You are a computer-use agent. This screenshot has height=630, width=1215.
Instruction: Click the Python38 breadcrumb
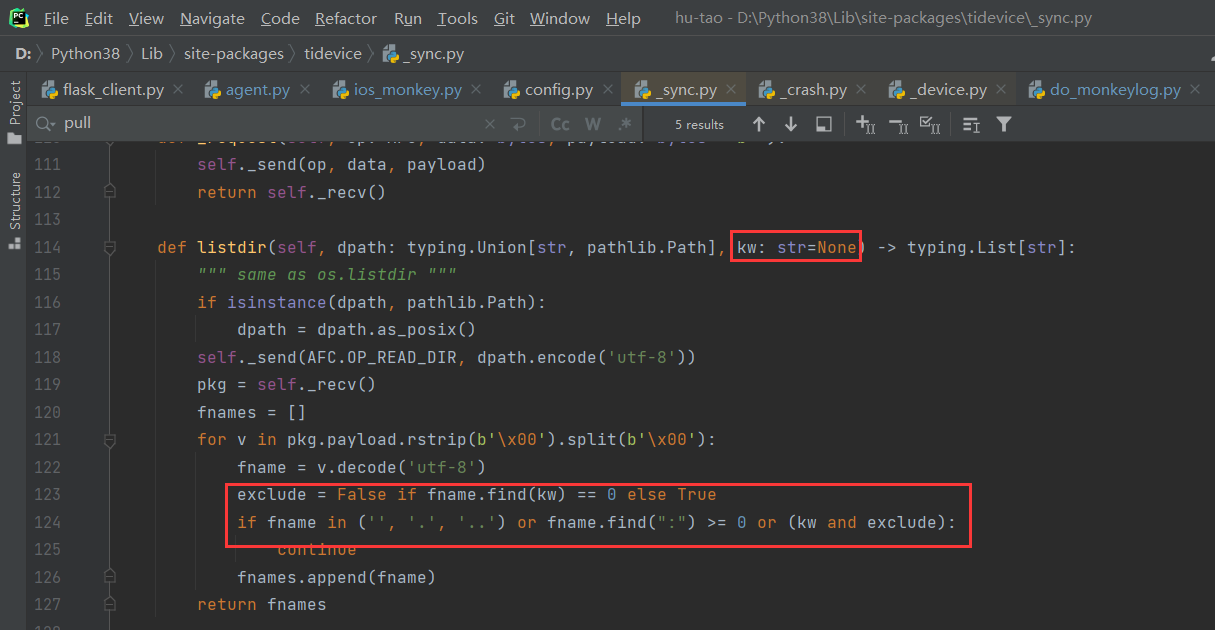[87, 53]
